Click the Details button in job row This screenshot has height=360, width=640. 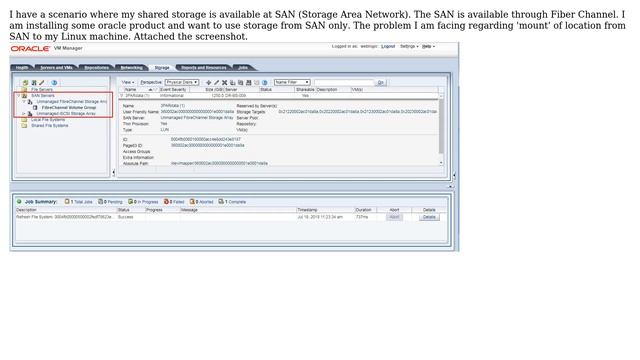coord(429,217)
